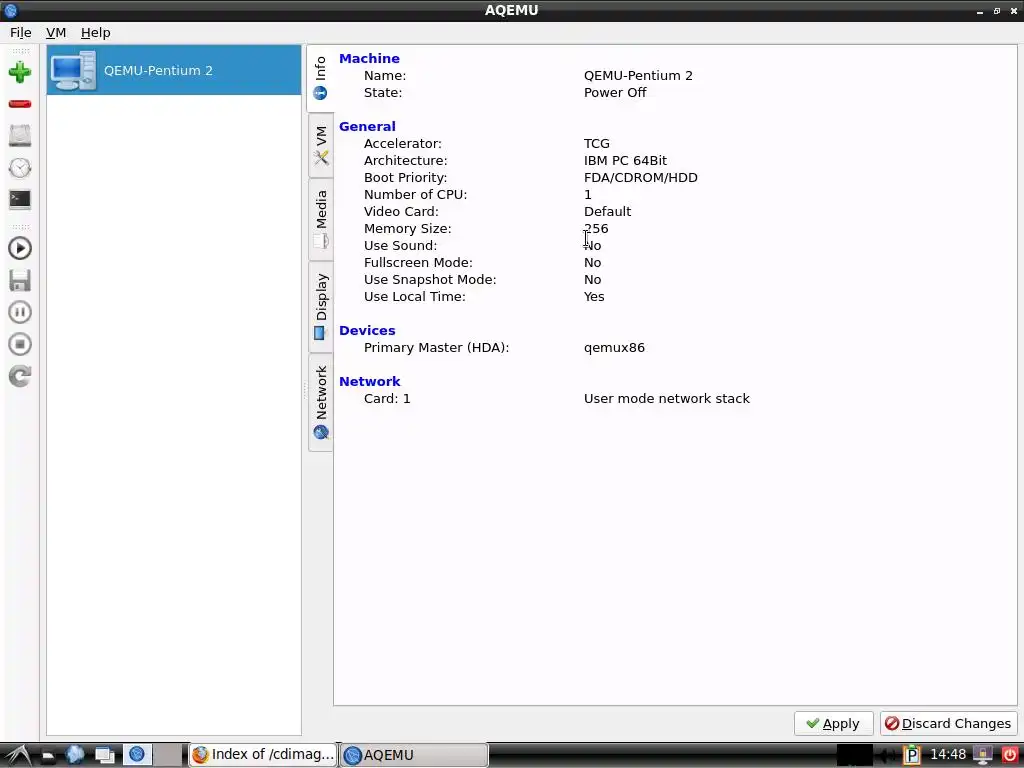The width and height of the screenshot is (1024, 768).
Task: Click the 14:48 clock in taskbar
Action: click(x=948, y=755)
